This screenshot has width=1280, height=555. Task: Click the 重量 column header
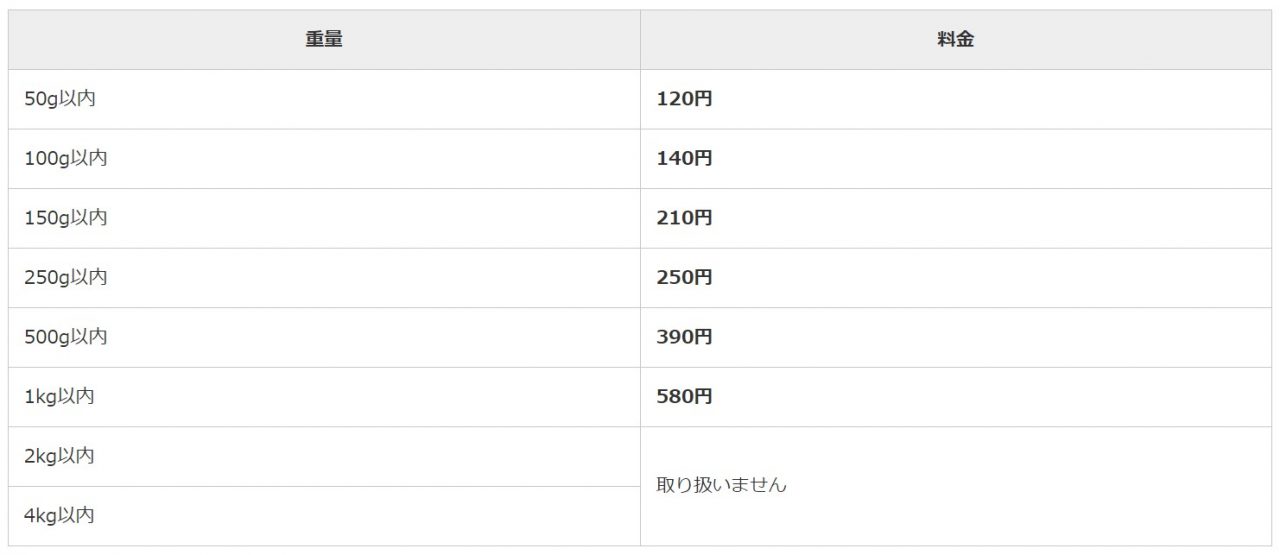click(x=324, y=40)
